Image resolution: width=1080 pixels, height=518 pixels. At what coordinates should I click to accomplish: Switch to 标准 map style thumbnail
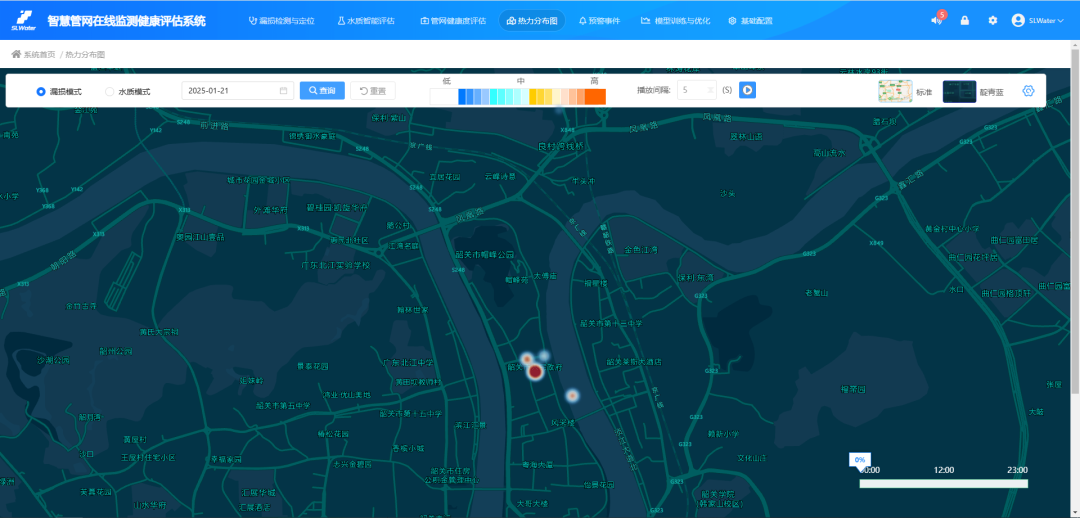pyautogui.click(x=895, y=92)
